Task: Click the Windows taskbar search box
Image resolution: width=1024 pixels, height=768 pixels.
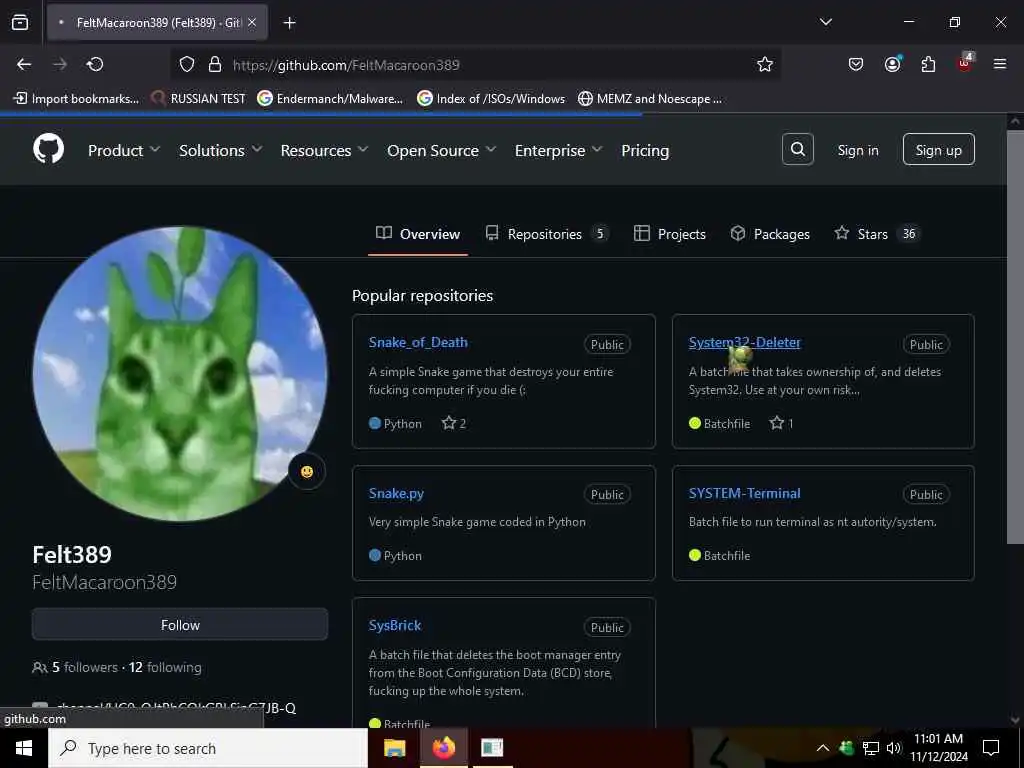Action: tap(208, 748)
